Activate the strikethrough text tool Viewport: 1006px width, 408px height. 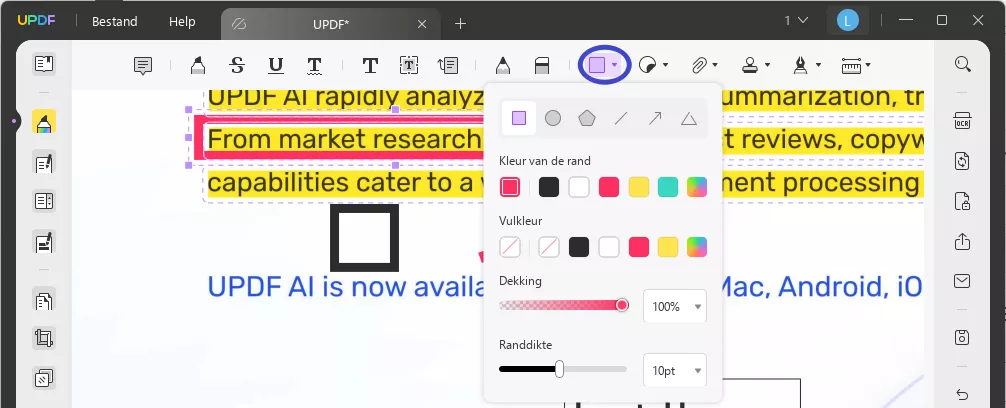pos(237,65)
